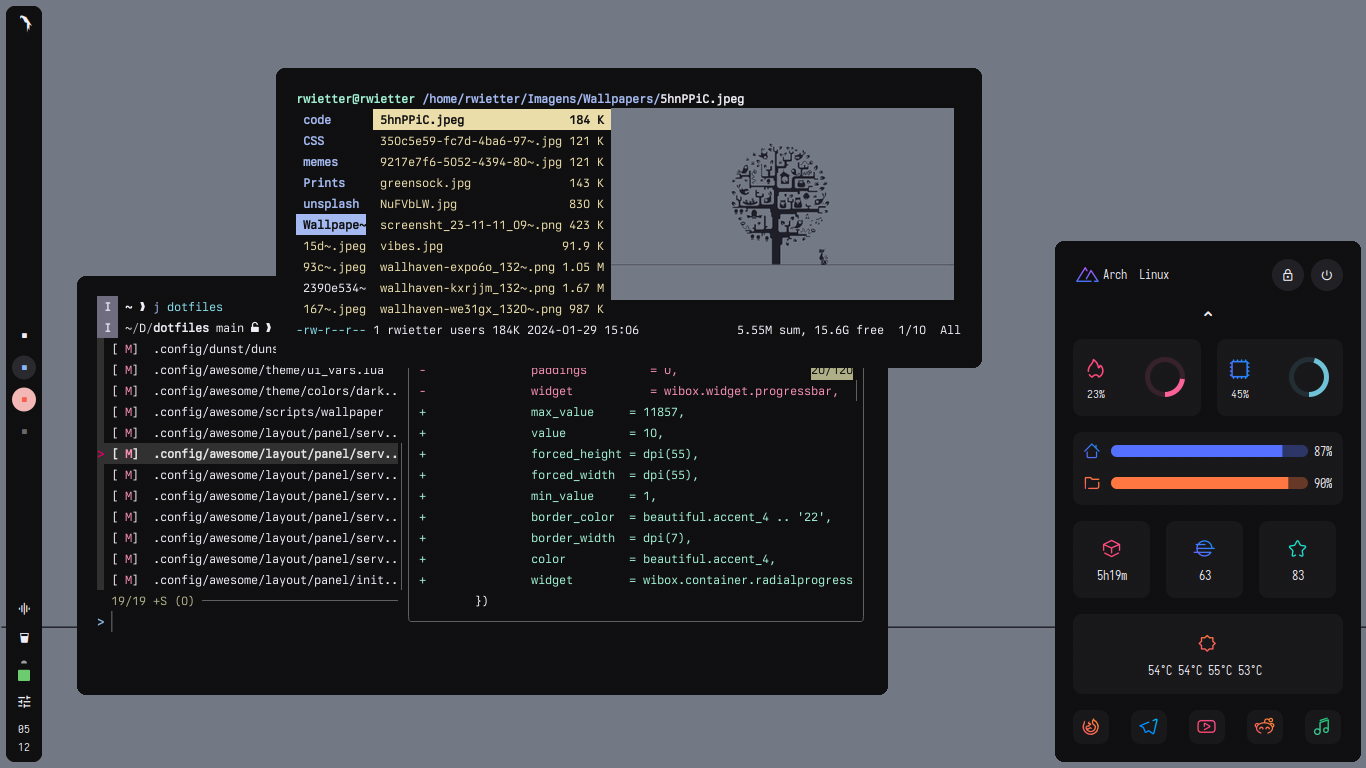Click the 54°C temperature readout text
The width and height of the screenshot is (1366, 768).
[x=1205, y=670]
